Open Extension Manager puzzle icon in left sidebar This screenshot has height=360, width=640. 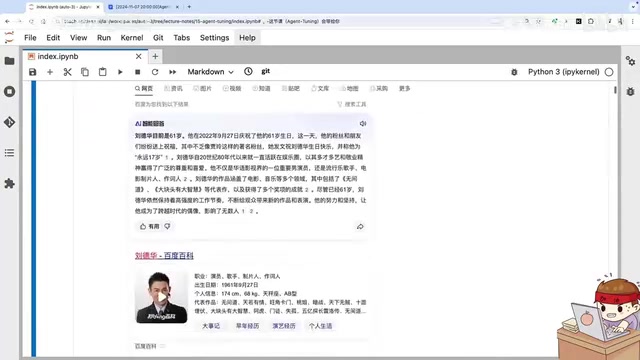(x=9, y=184)
